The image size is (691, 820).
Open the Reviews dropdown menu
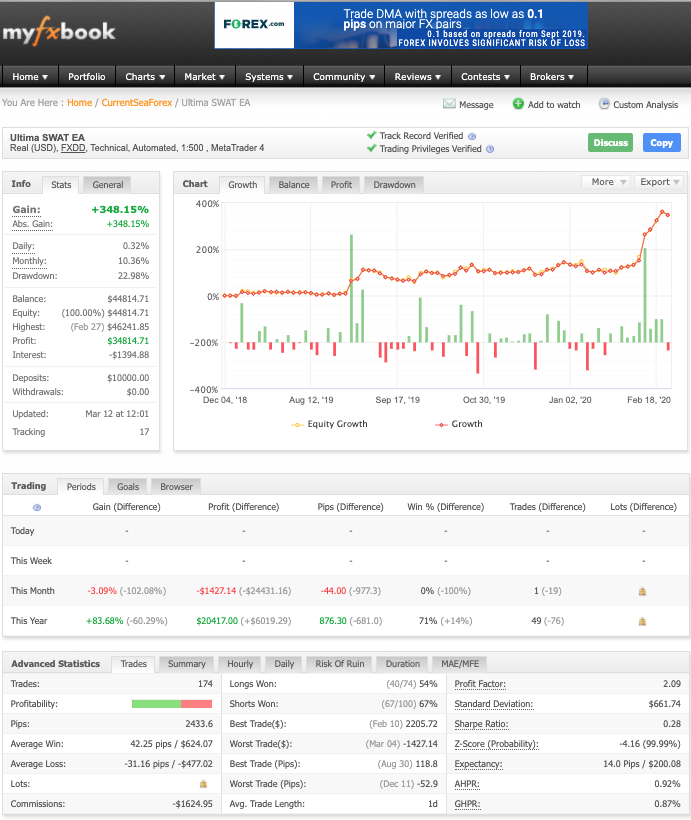click(417, 77)
